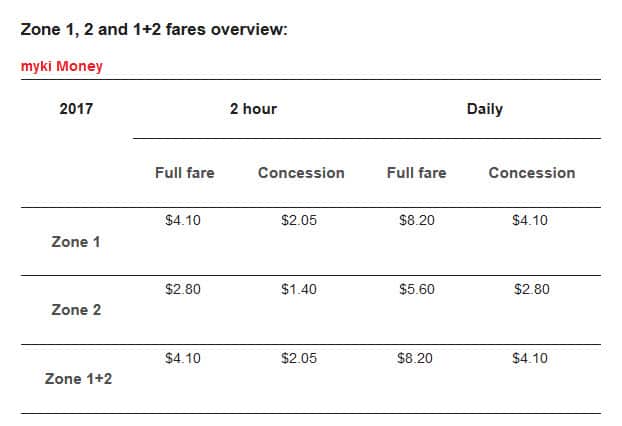Click Concession header under 2 hour
622x426 pixels.
tap(301, 173)
